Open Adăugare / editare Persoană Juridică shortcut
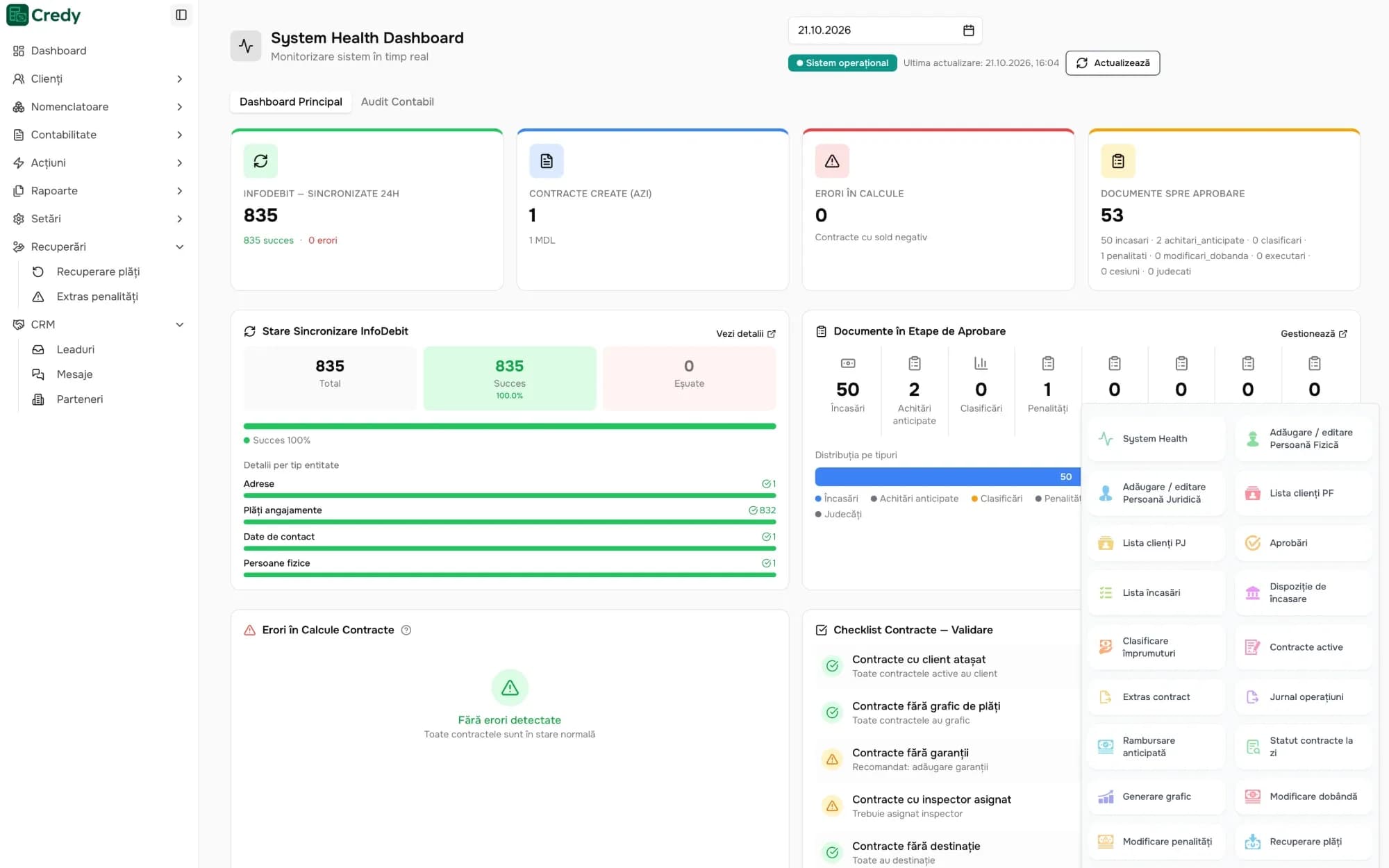This screenshot has height=868, width=1389. pos(1156,493)
